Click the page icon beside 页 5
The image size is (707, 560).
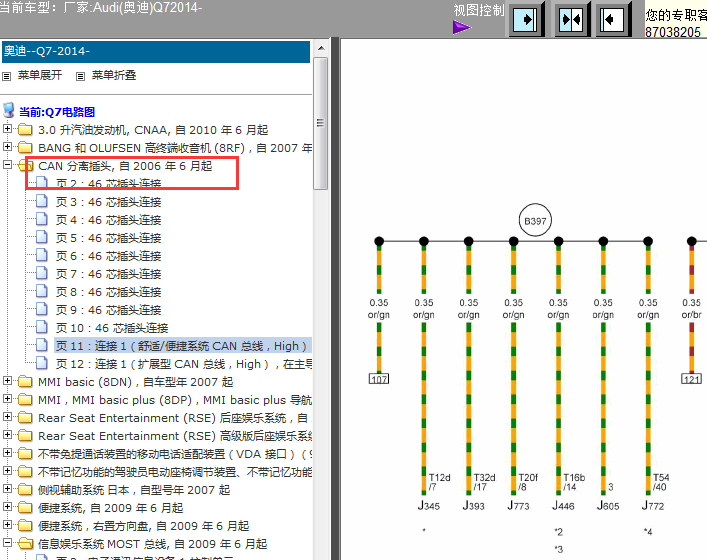[x=41, y=237]
